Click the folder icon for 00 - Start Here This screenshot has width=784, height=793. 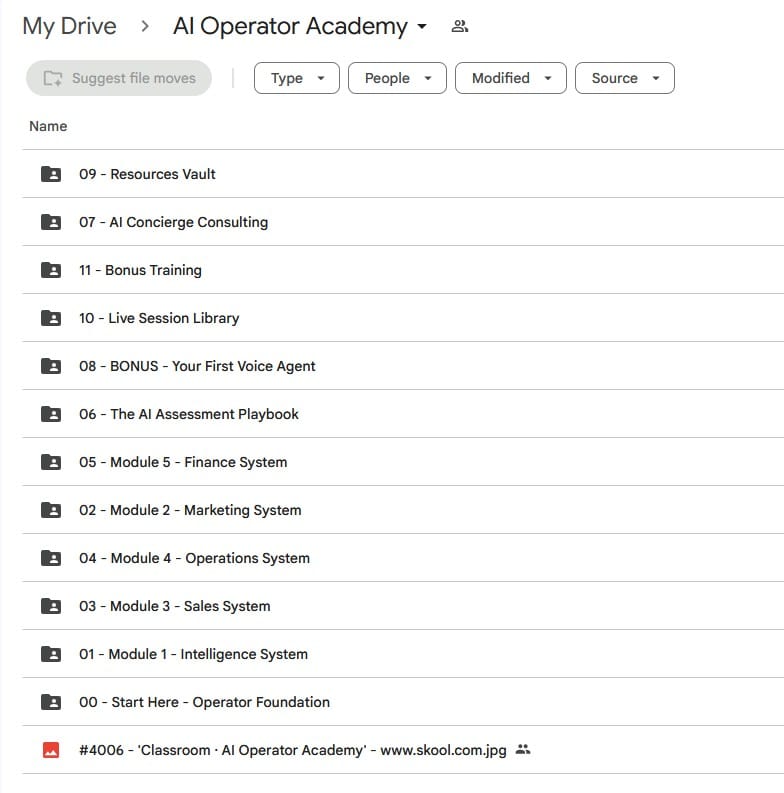(51, 702)
